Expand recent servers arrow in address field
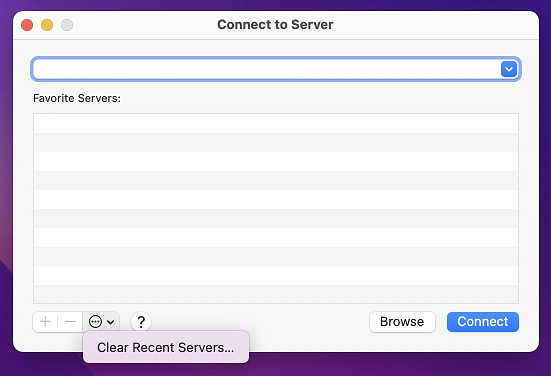Image resolution: width=551 pixels, height=376 pixels. click(508, 69)
